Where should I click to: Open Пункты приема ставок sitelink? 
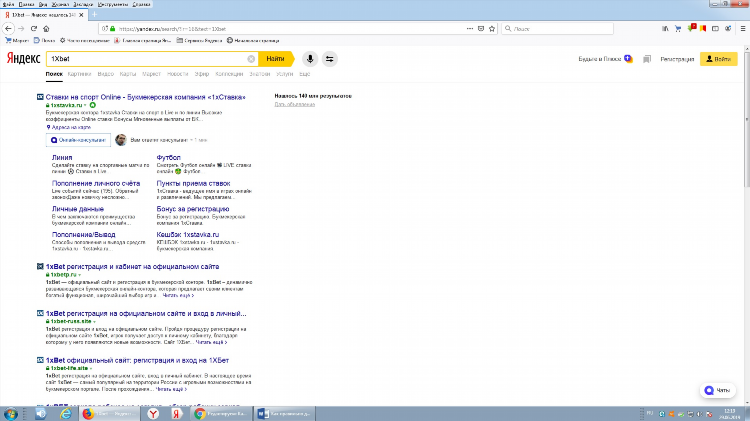tap(193, 183)
